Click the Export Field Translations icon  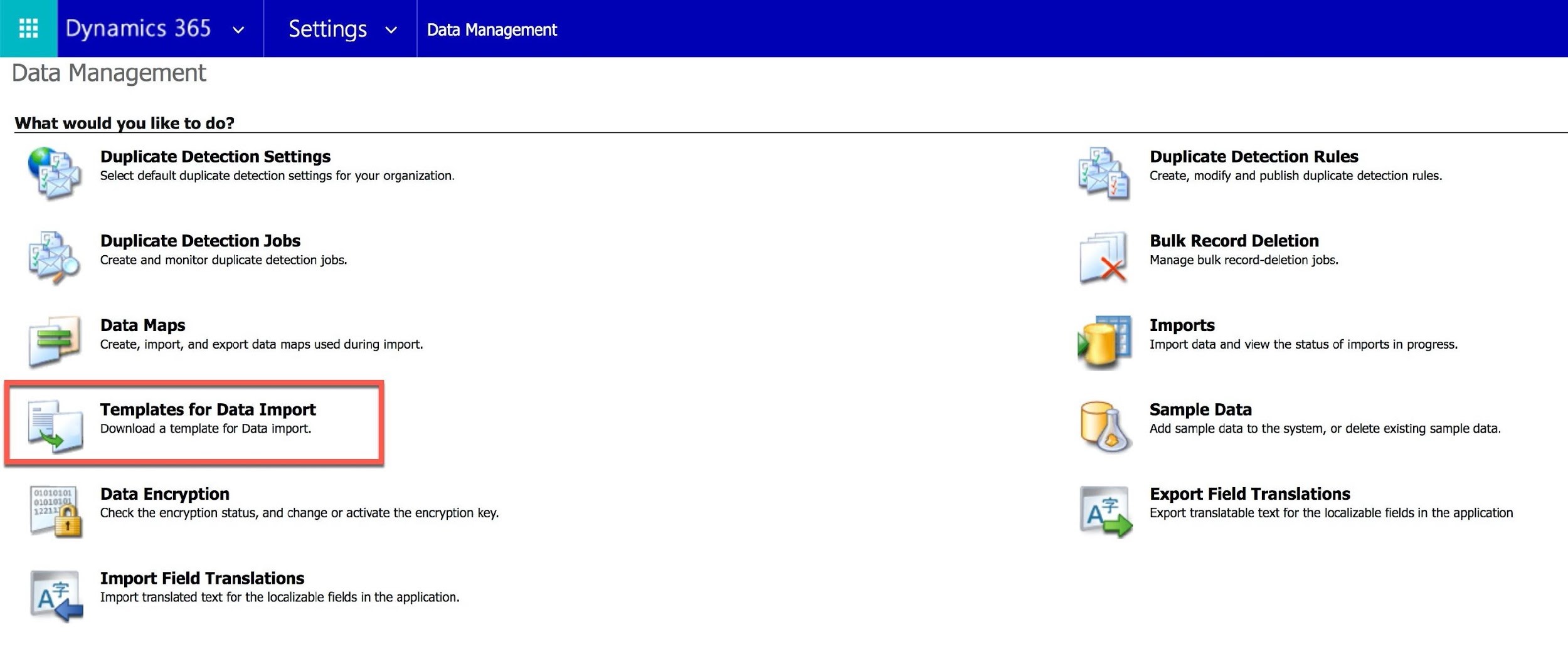(1105, 511)
